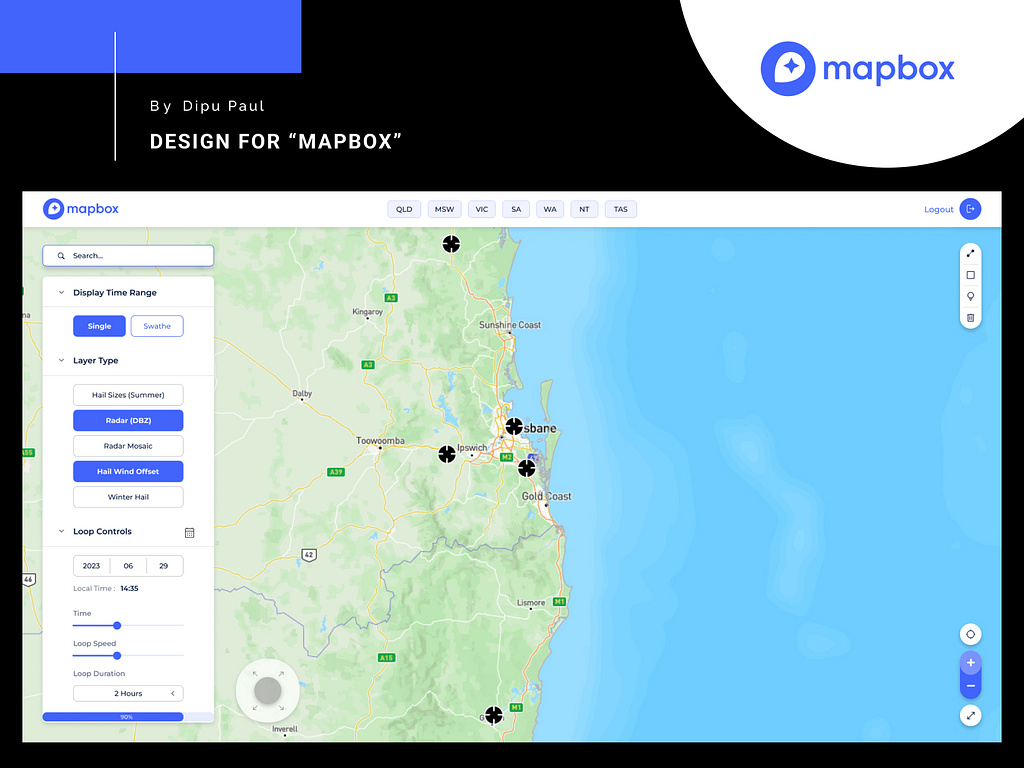Select the location pin marker tool
This screenshot has height=768, width=1024.
click(x=970, y=296)
